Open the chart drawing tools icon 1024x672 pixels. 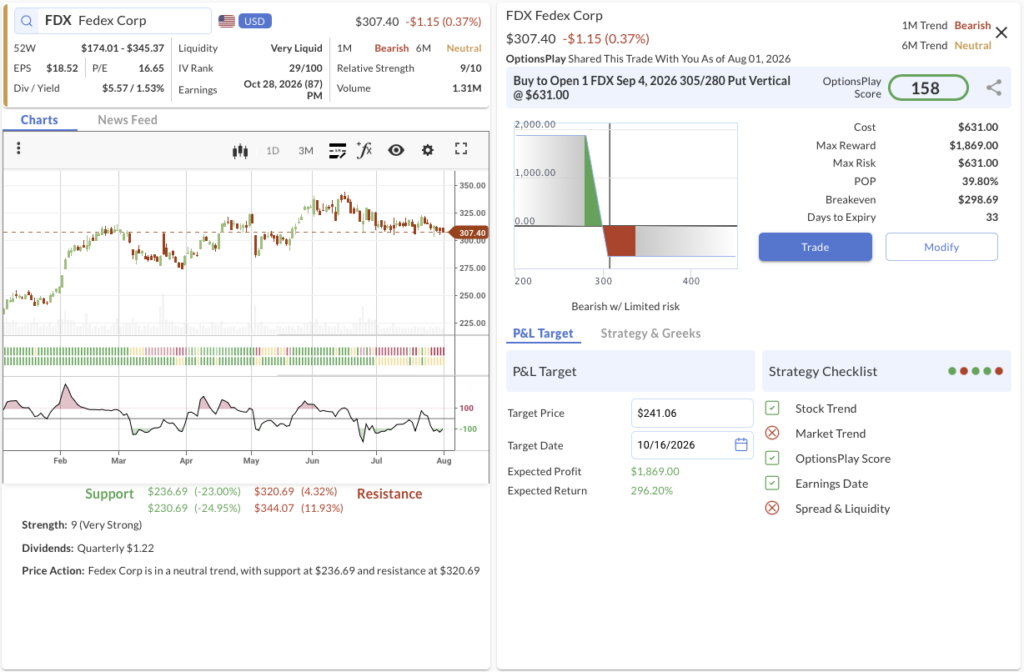pos(337,151)
